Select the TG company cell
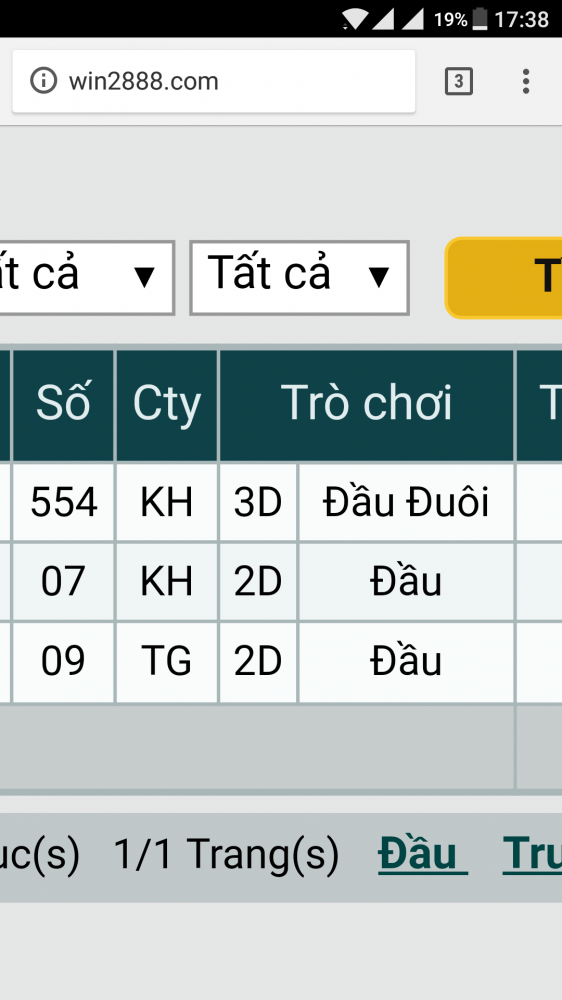This screenshot has height=1000, width=562. 166,661
